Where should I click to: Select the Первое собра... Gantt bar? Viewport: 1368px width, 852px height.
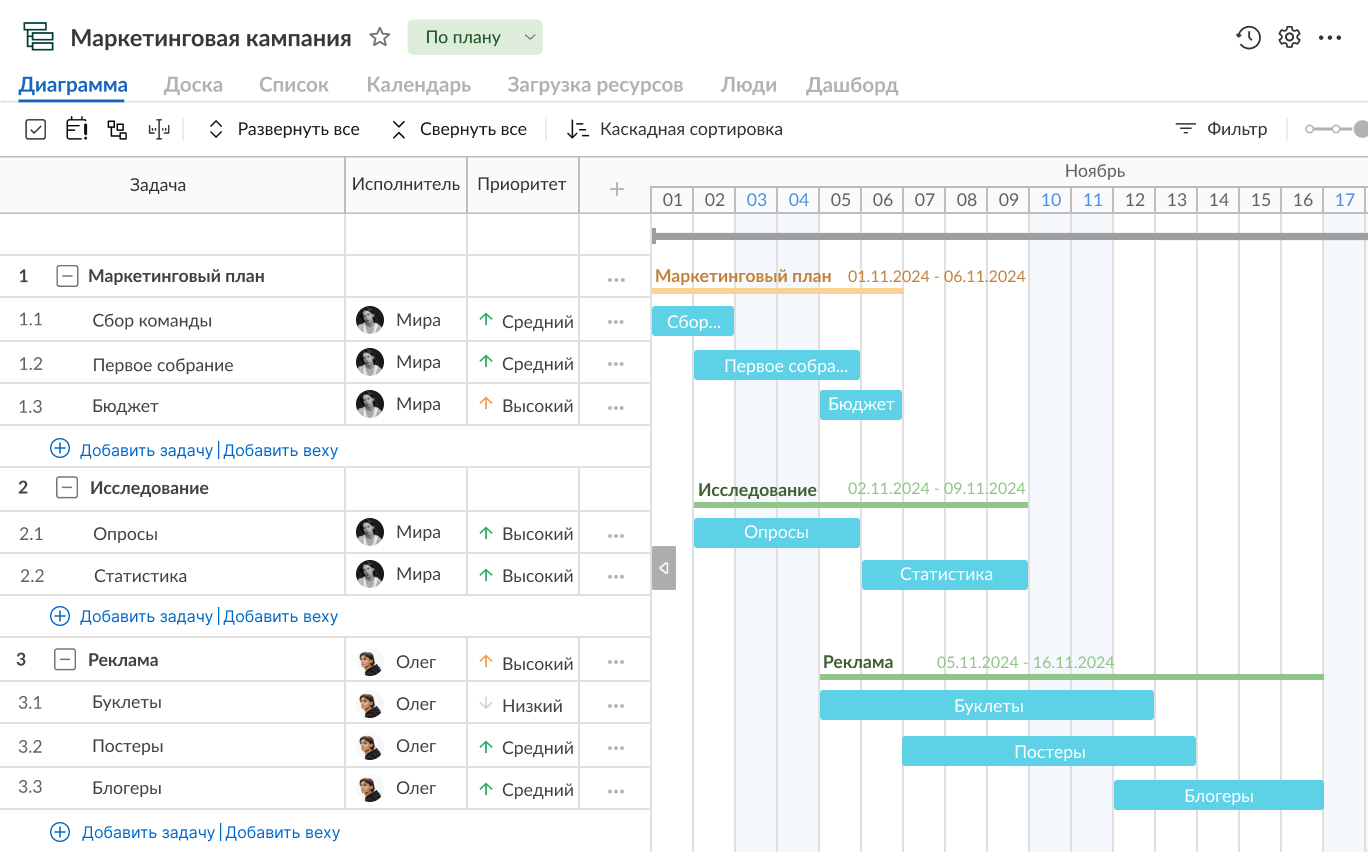point(777,365)
